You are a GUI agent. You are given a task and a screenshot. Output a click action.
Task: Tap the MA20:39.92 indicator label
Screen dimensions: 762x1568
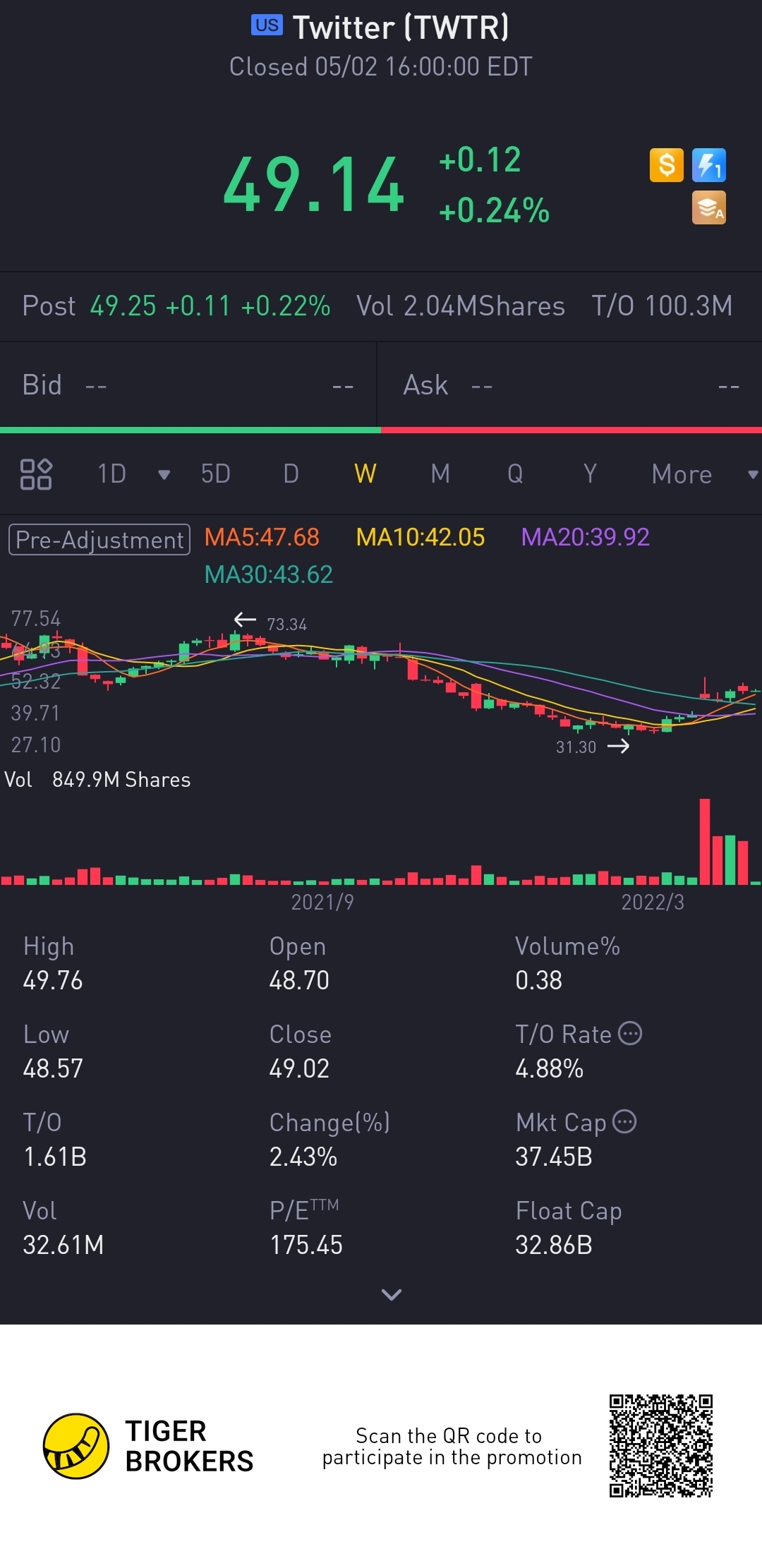coord(585,537)
